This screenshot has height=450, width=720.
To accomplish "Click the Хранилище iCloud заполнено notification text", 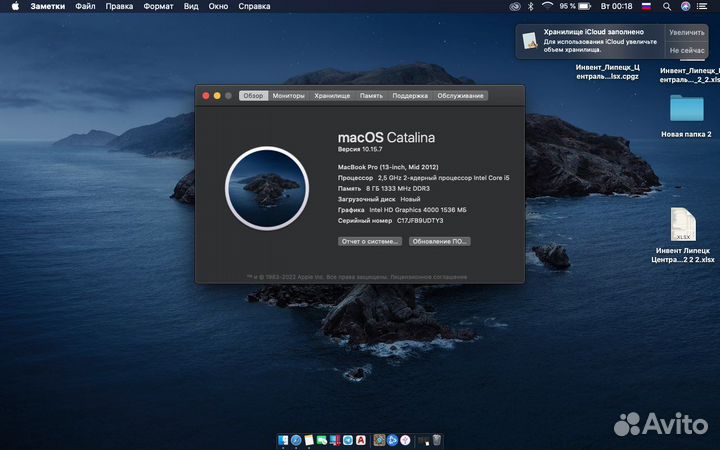I will (593, 32).
